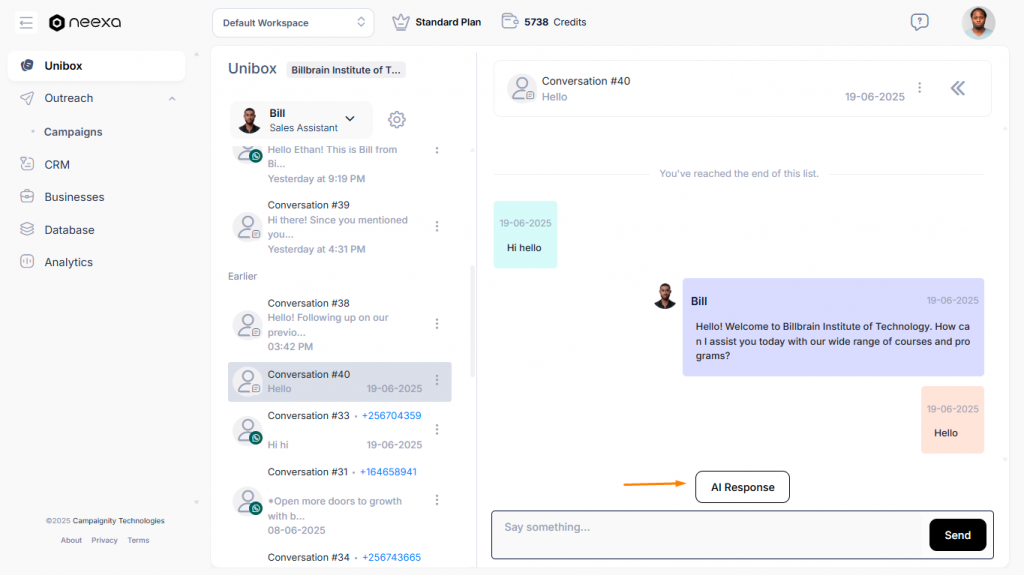
Task: Collapse the Outreach menu section
Action: (172, 98)
